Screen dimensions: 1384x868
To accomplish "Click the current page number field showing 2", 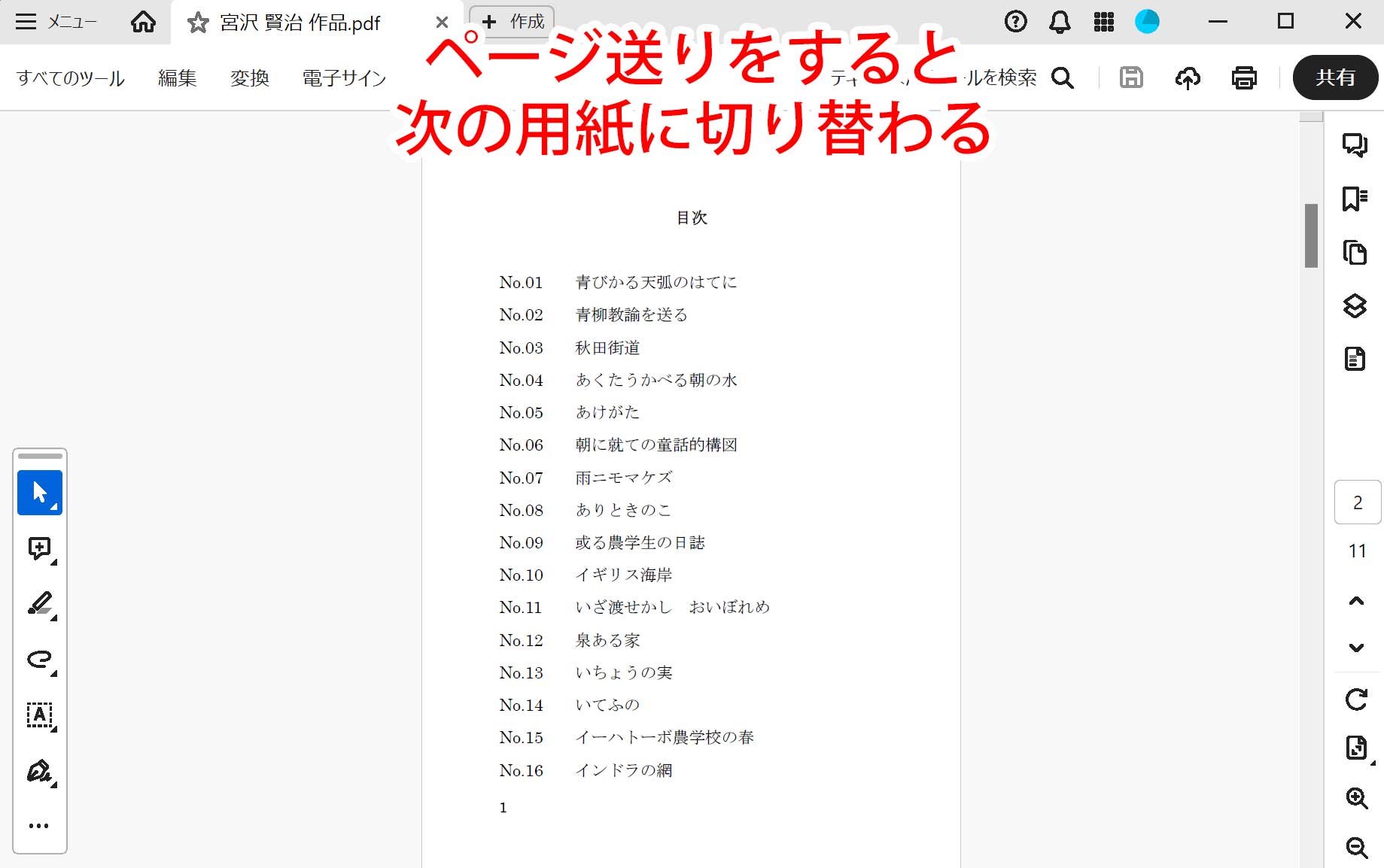I will click(1358, 502).
